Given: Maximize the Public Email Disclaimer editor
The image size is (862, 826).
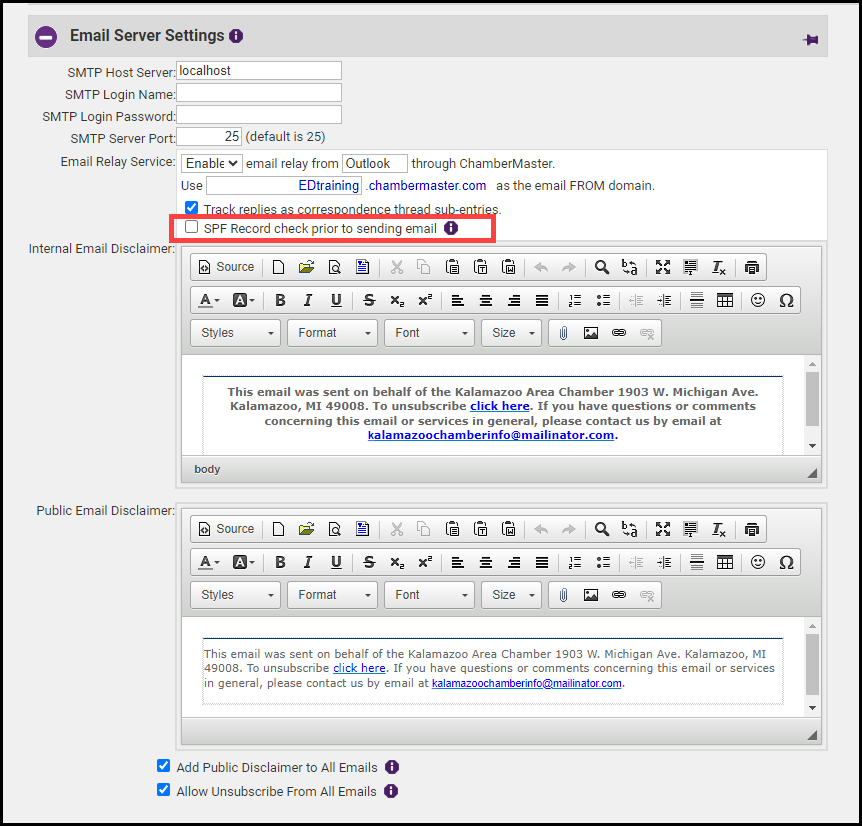Looking at the screenshot, I should pos(662,529).
